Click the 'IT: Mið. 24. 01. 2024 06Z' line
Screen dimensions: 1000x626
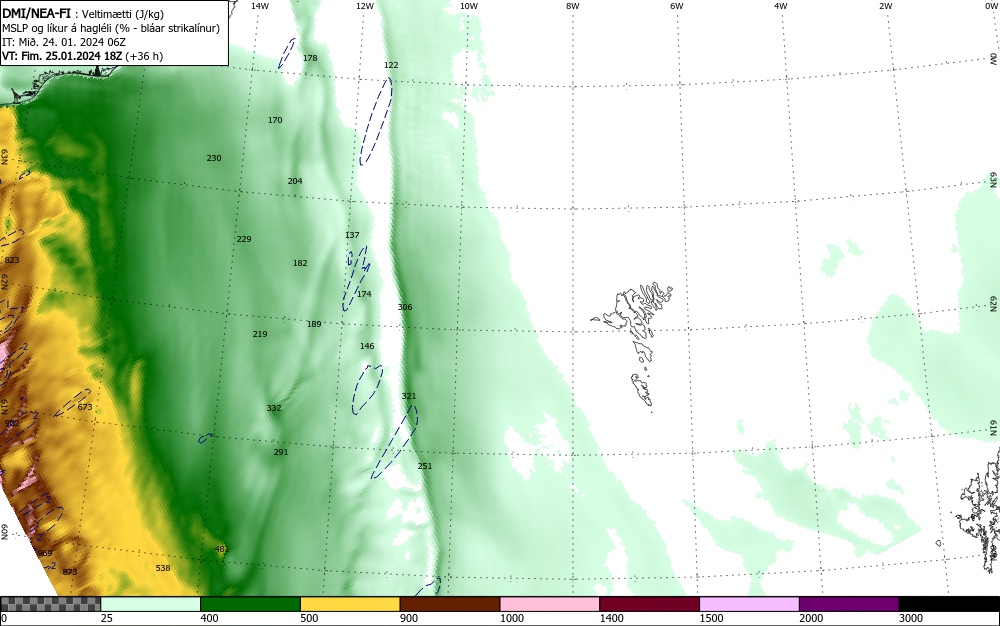(x=64, y=42)
